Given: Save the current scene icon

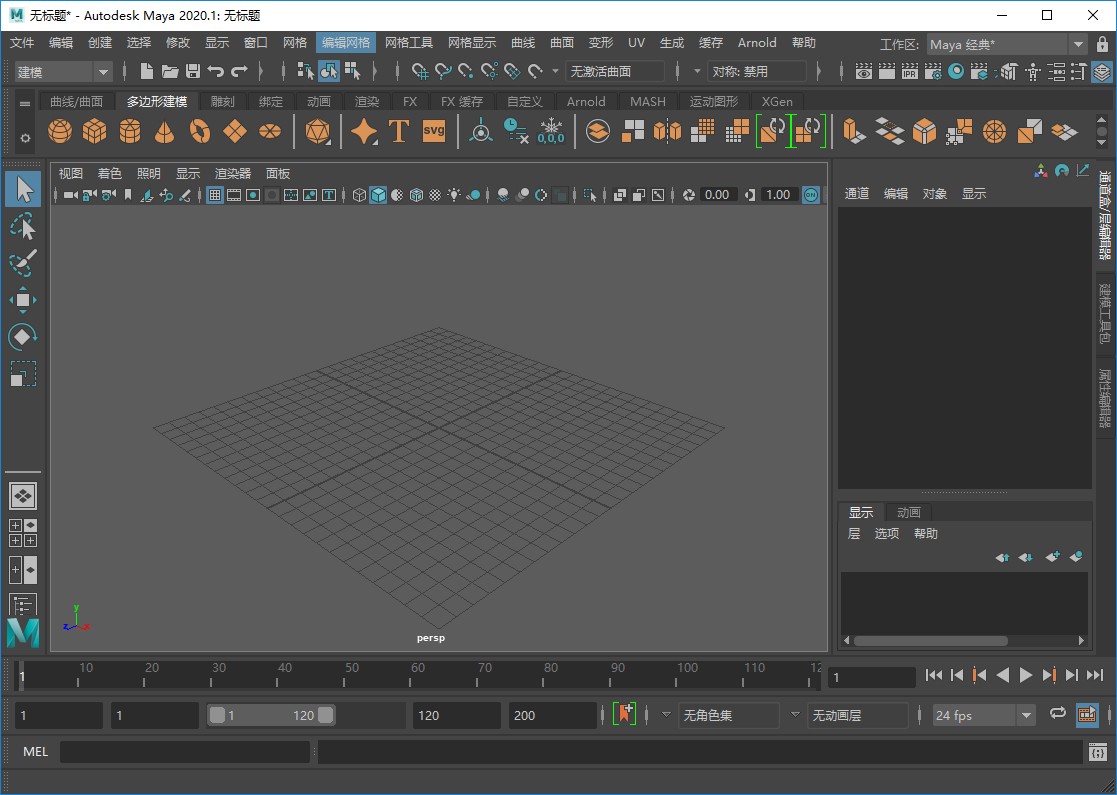Looking at the screenshot, I should tap(192, 71).
